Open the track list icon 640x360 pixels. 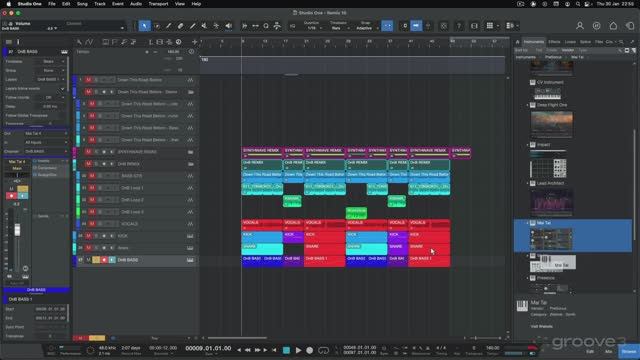pos(9,42)
